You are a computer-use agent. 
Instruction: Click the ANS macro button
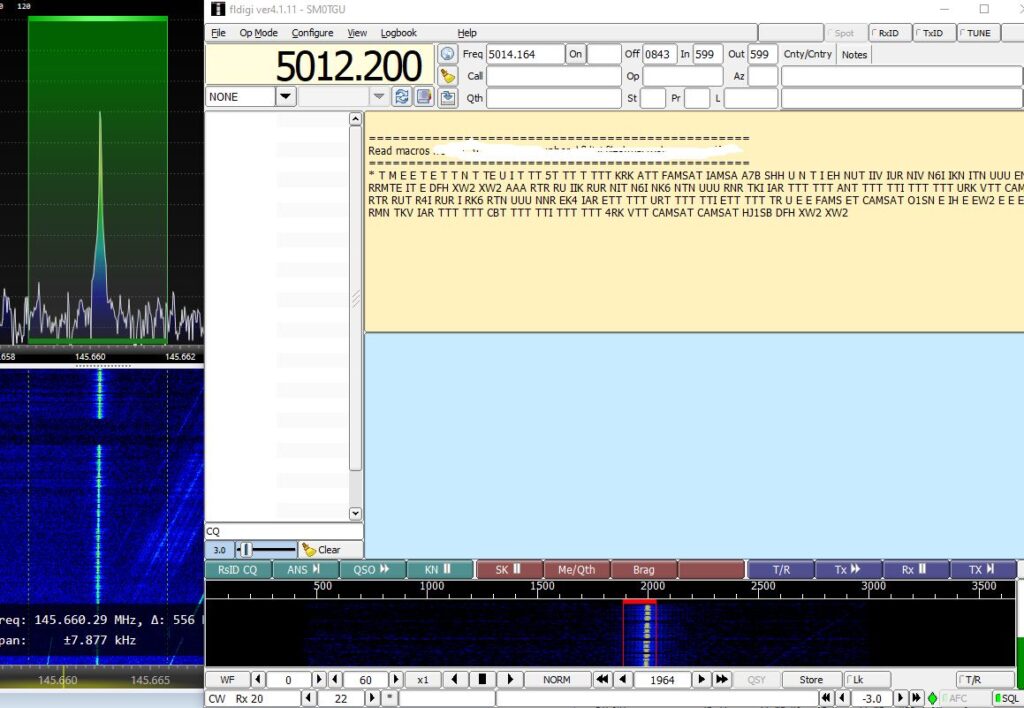[306, 570]
